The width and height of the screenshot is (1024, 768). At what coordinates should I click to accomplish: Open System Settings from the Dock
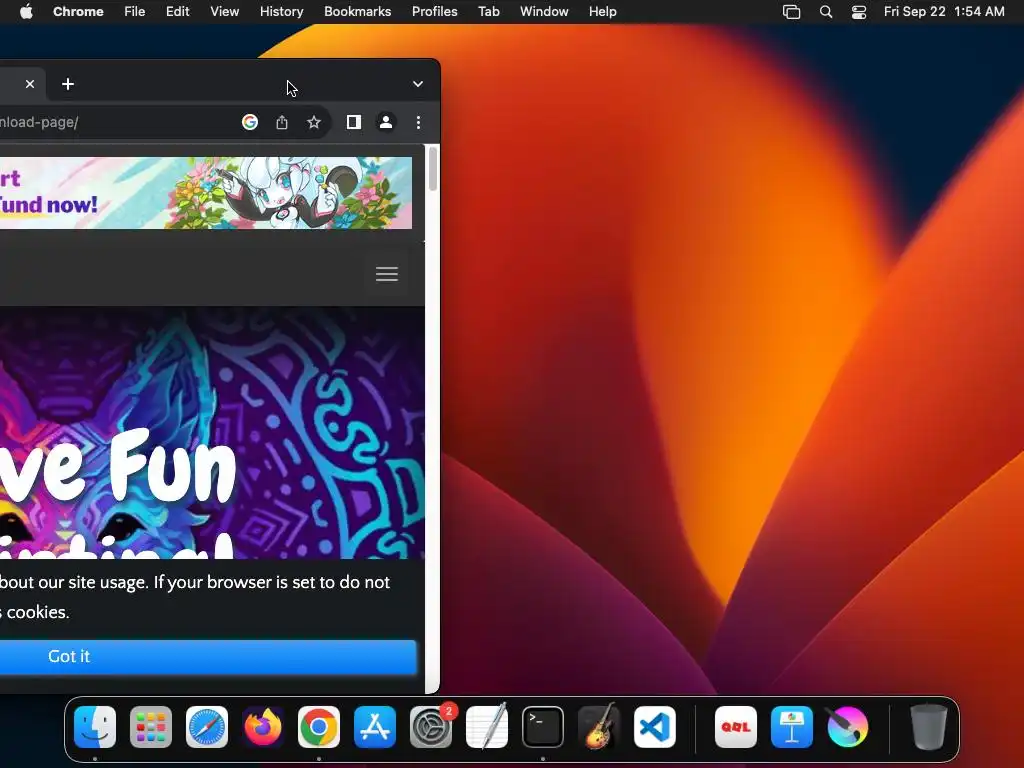coord(431,727)
